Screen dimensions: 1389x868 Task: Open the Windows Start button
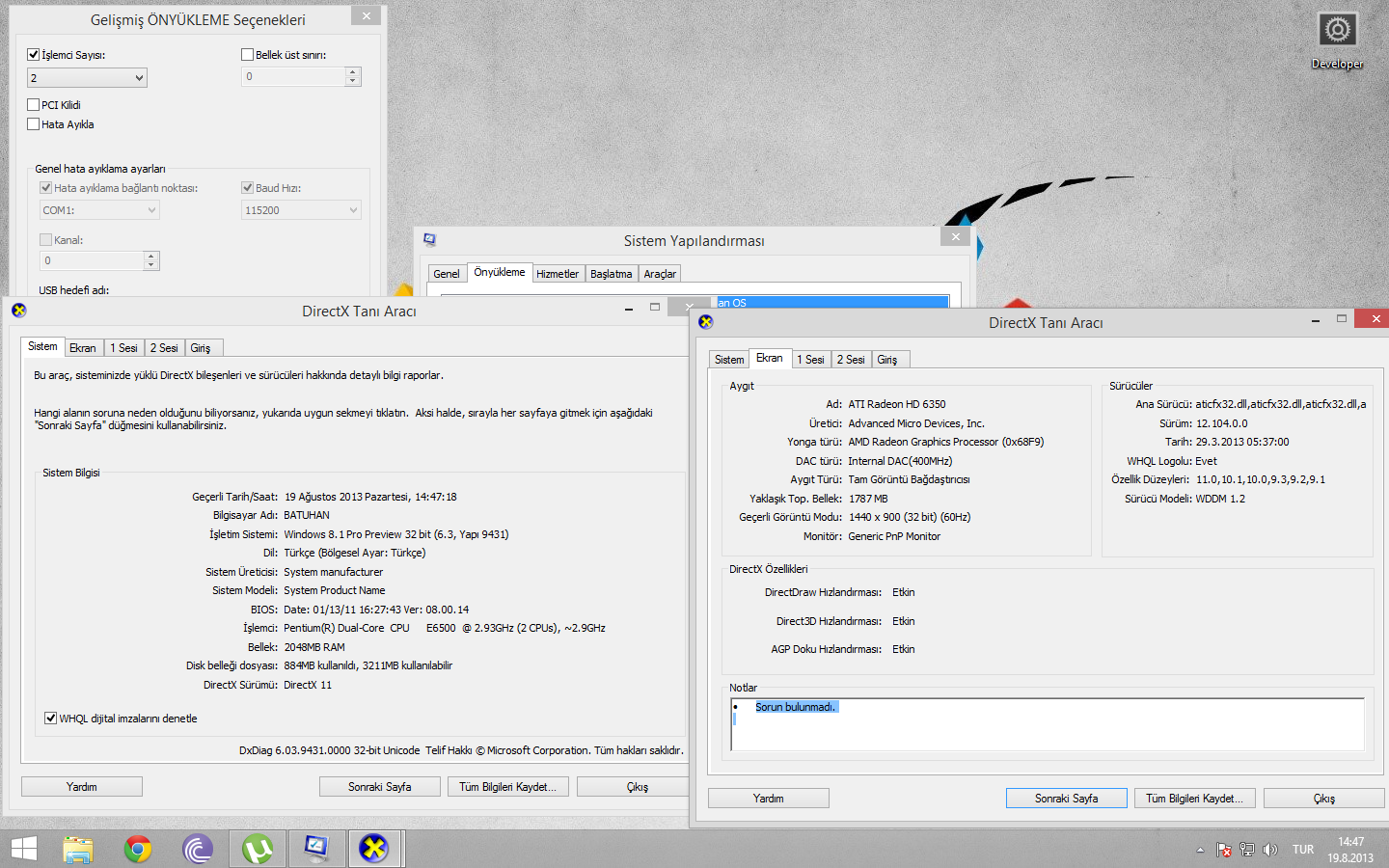tap(23, 849)
